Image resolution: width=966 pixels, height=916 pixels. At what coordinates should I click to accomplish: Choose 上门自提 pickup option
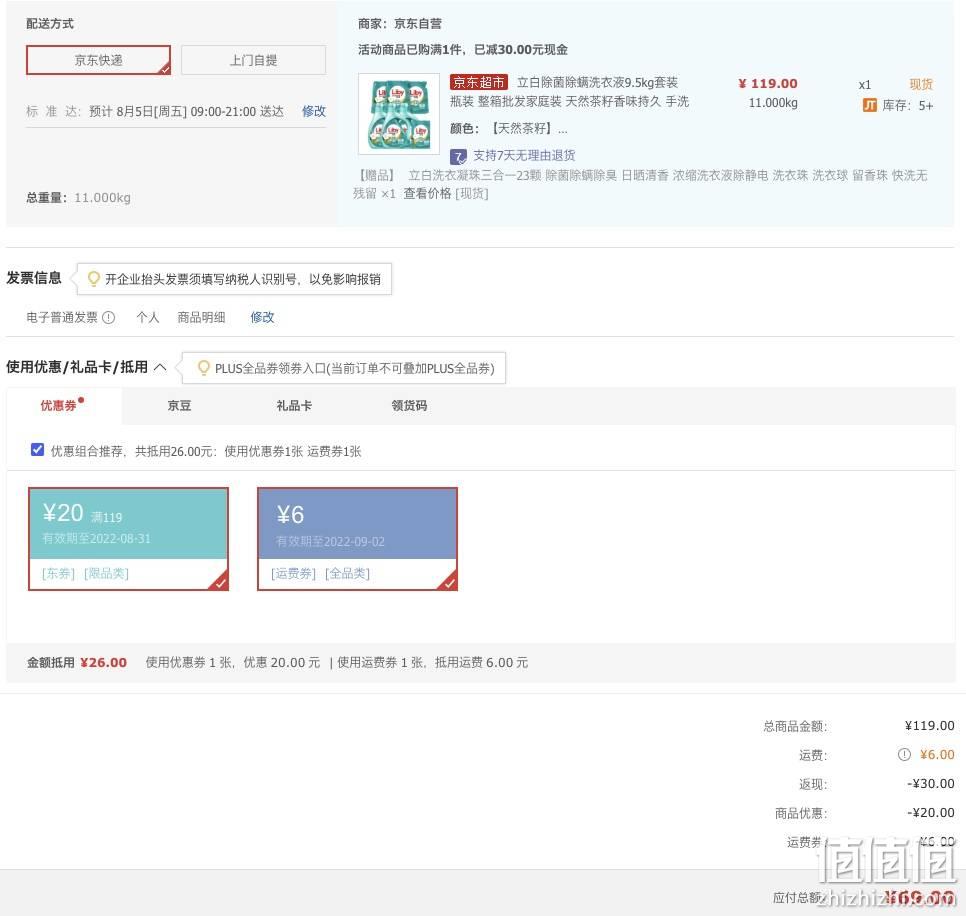[x=253, y=60]
